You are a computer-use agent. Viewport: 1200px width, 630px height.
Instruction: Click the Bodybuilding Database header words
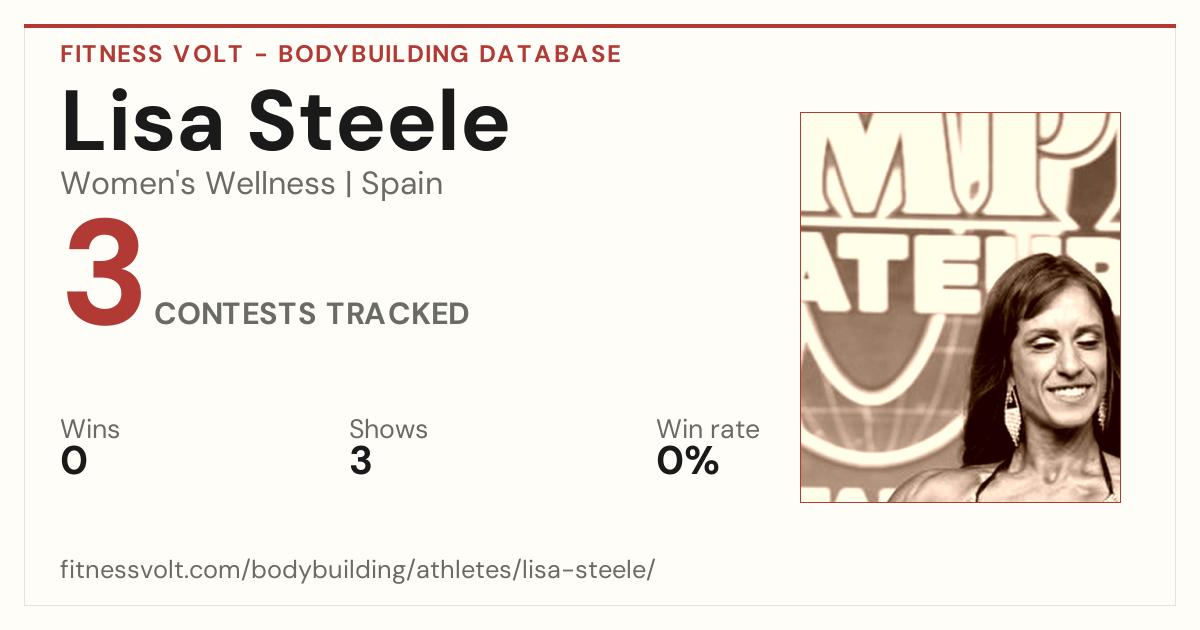450,54
